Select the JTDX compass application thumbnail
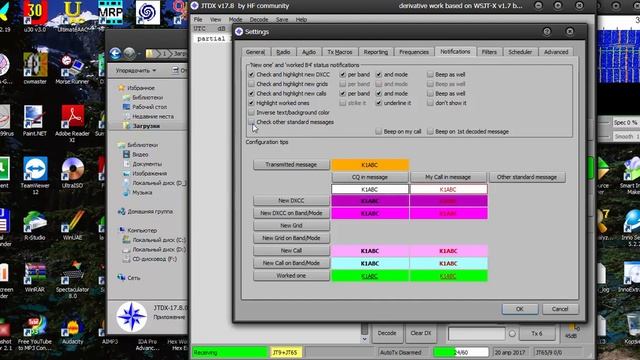Screen dimensions: 640x360 (x=131, y=317)
